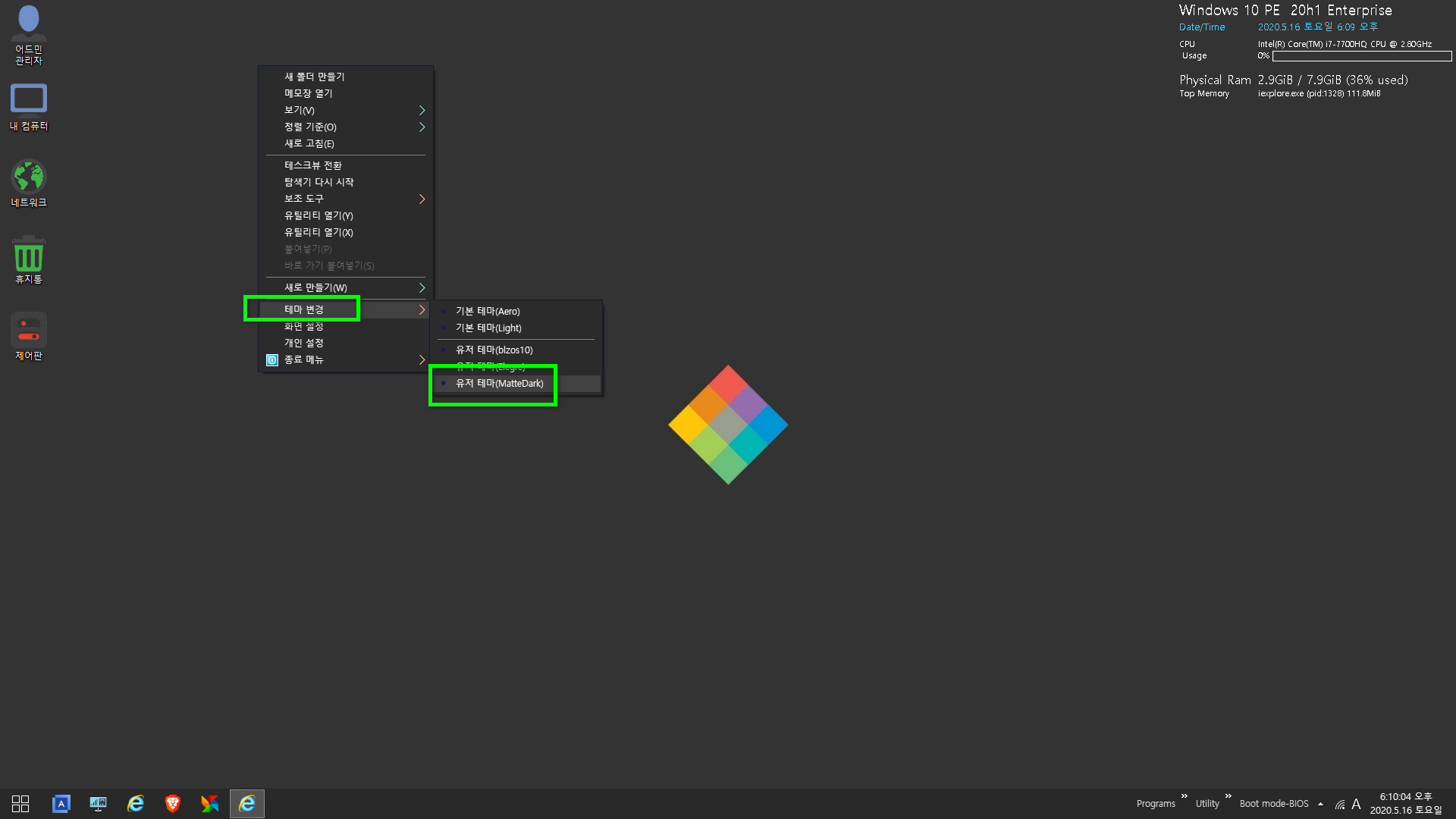Expand the 종료 메뉴 submenu arrow
The width and height of the screenshot is (1456, 819).
[422, 360]
